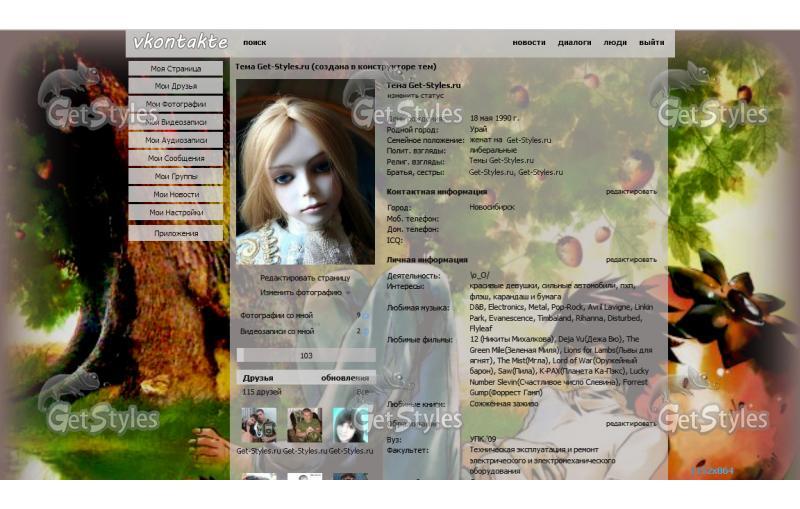Click the Тема Get-Styles.ru profile name
Image resolution: width=800 pixels, height=509 pixels.
423,85
